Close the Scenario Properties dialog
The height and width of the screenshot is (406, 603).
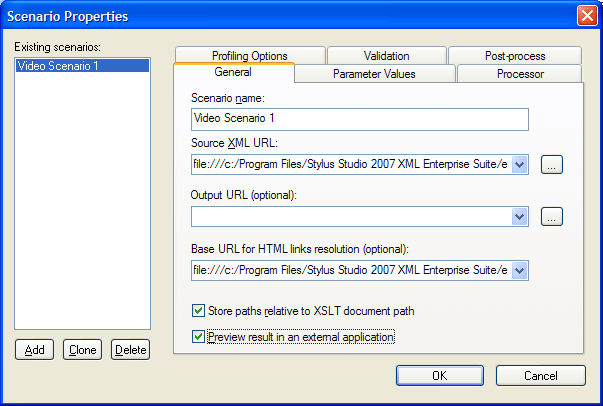coord(587,16)
